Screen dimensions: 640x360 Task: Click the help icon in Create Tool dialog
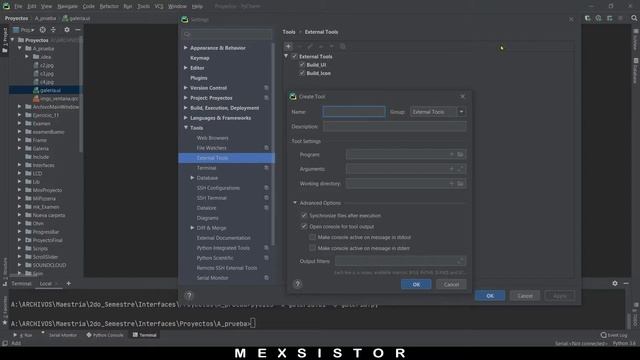tap(298, 284)
